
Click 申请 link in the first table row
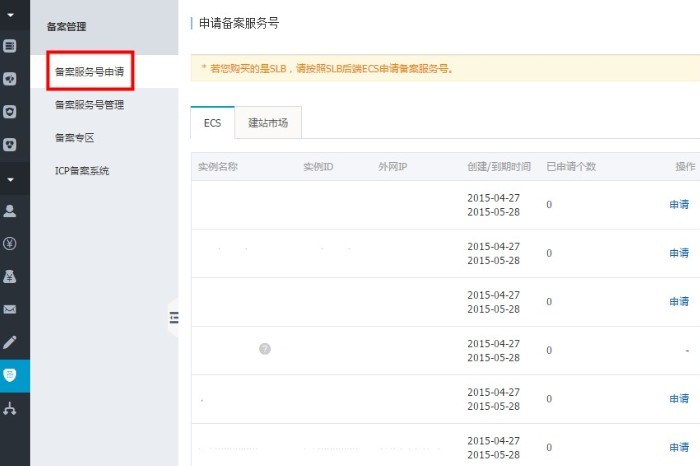[678, 204]
